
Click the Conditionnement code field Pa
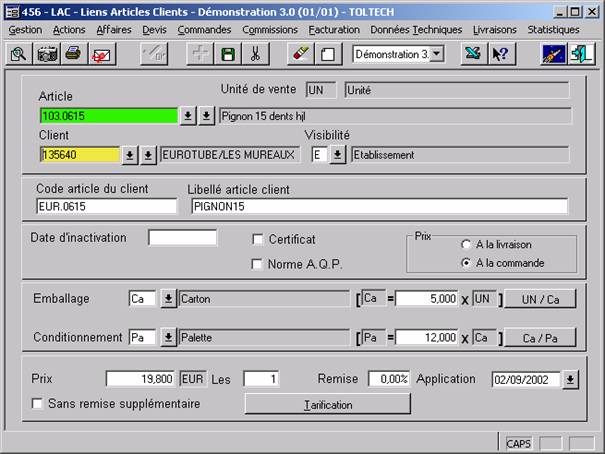(x=142, y=338)
